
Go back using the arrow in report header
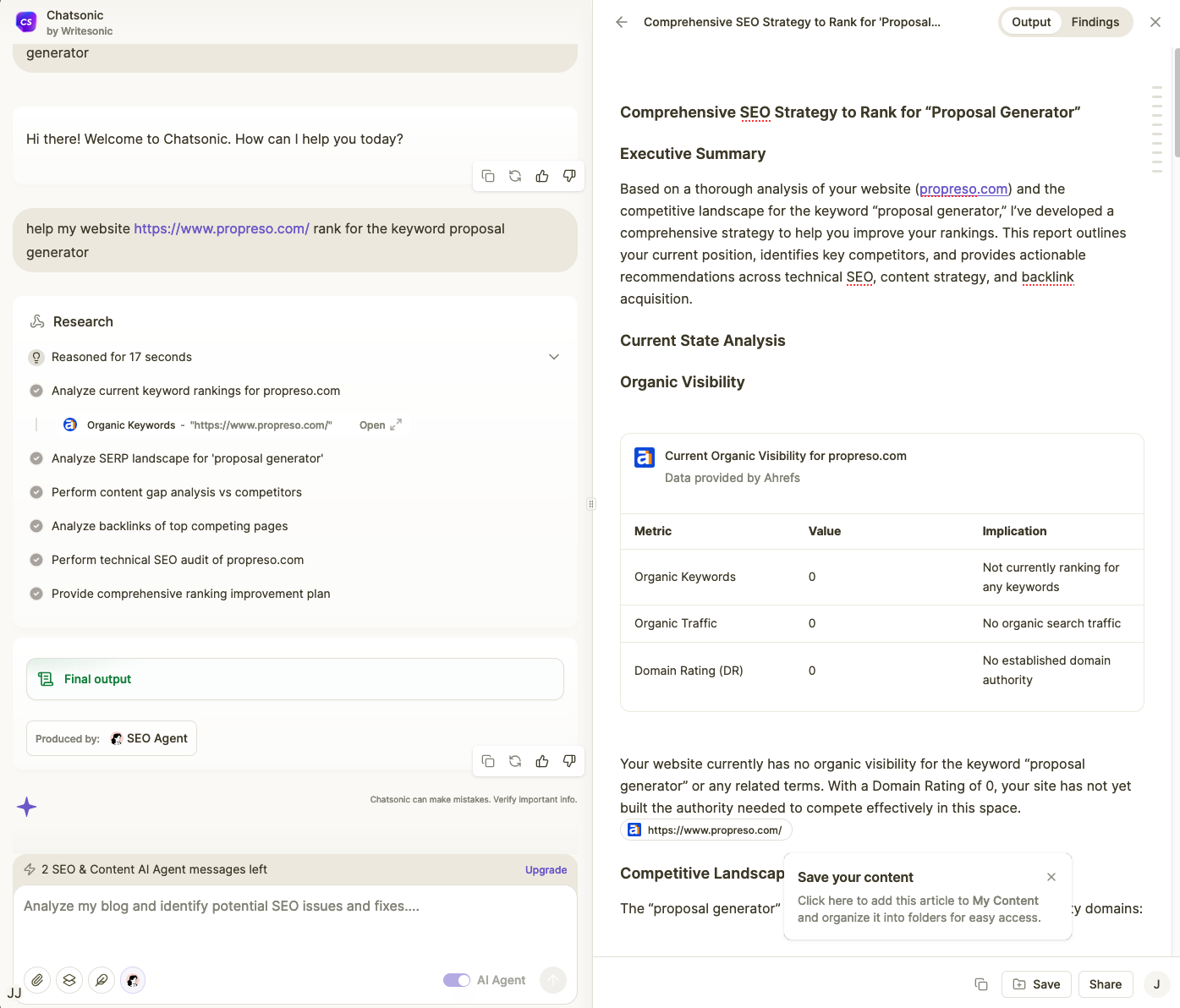click(622, 22)
